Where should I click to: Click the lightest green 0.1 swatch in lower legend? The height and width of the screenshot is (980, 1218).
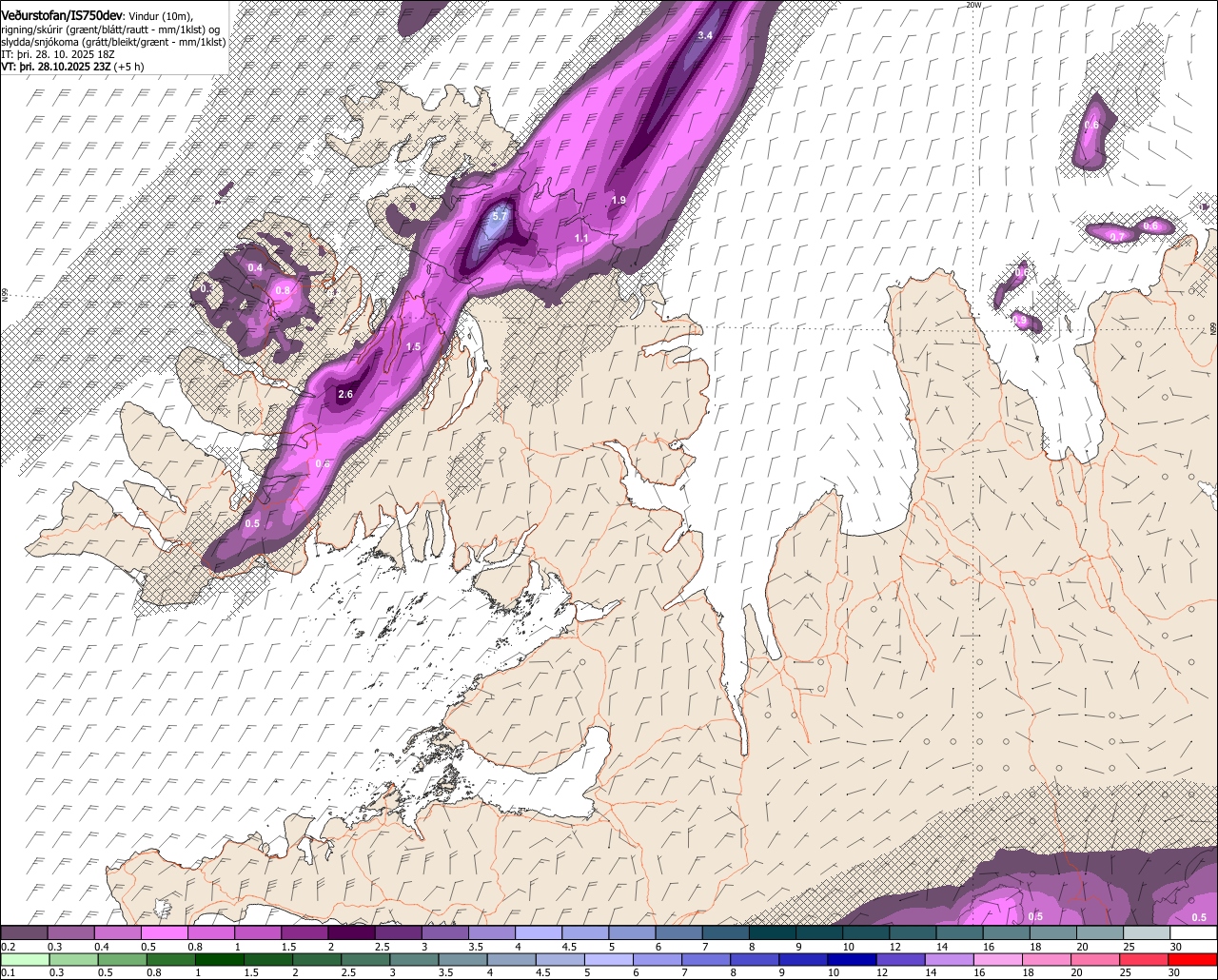[25, 959]
